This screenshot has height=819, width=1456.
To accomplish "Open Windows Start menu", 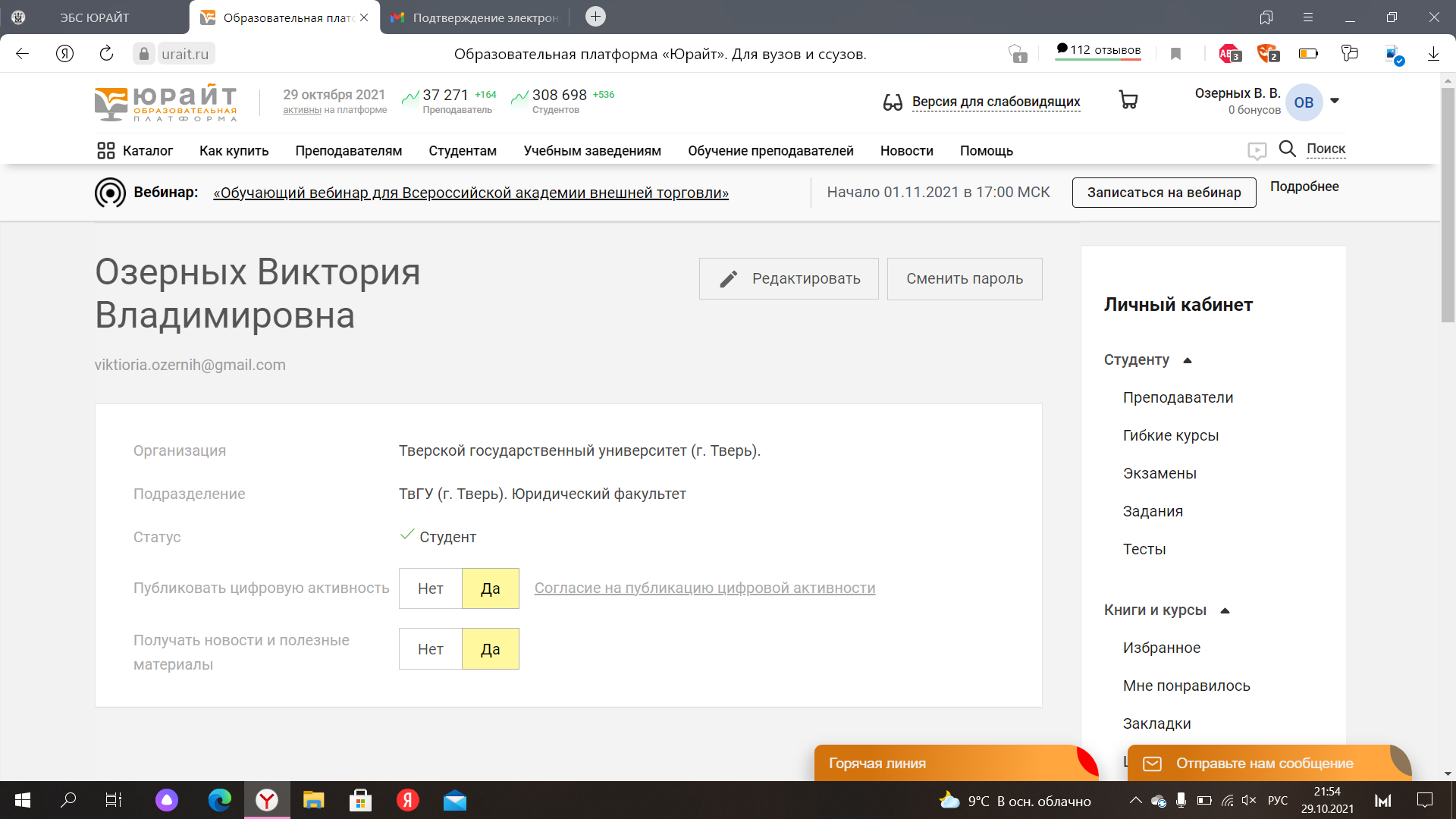I will [x=23, y=800].
